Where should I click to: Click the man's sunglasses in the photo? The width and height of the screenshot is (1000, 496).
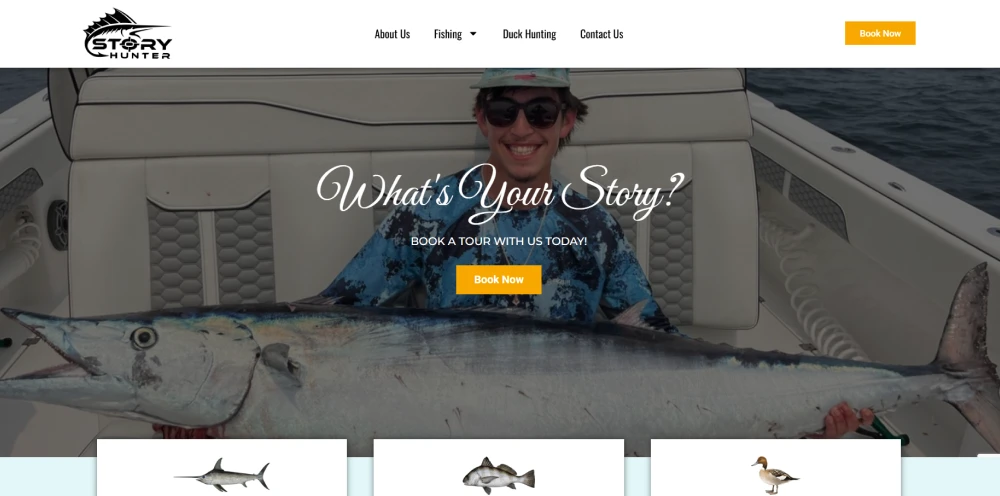pos(524,112)
